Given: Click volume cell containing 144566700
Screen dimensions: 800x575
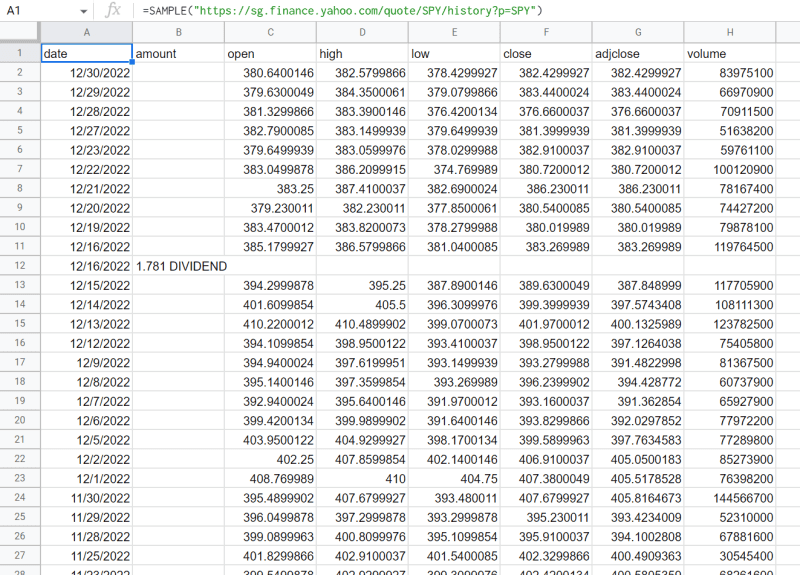Looking at the screenshot, I should (730, 498).
